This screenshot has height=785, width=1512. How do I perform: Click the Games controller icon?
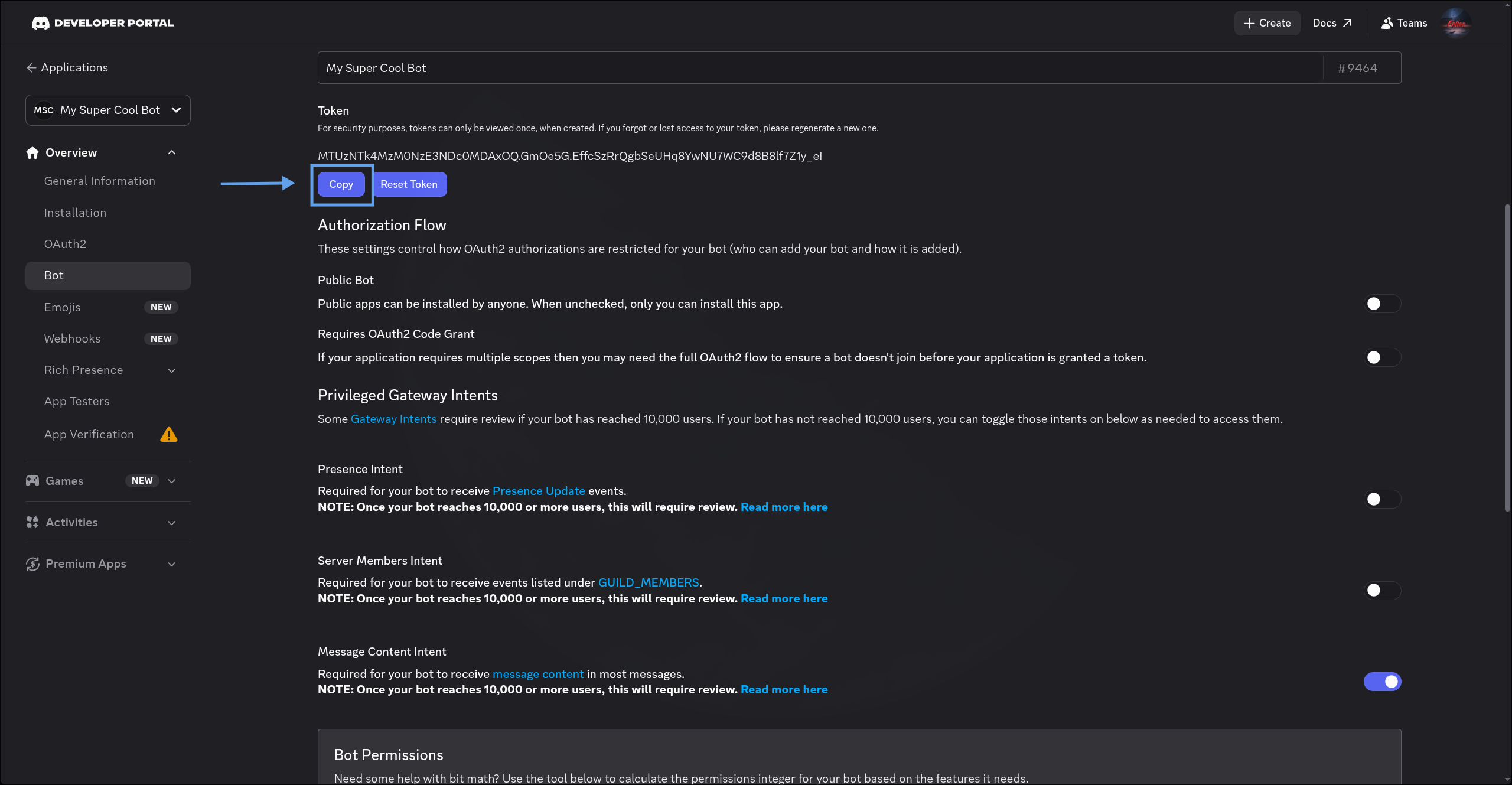[x=32, y=481]
